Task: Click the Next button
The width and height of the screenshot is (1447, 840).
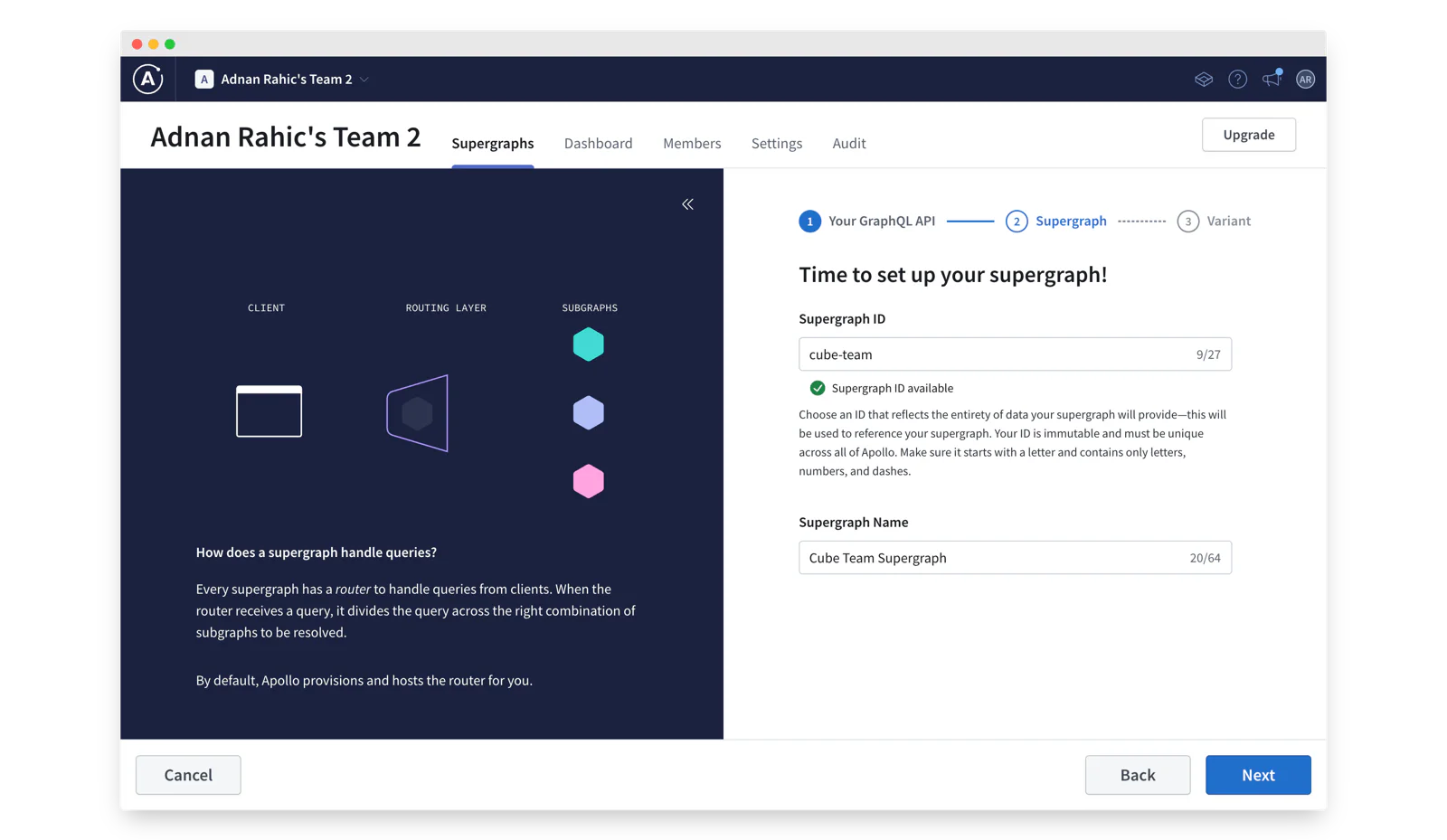Action: coord(1258,775)
